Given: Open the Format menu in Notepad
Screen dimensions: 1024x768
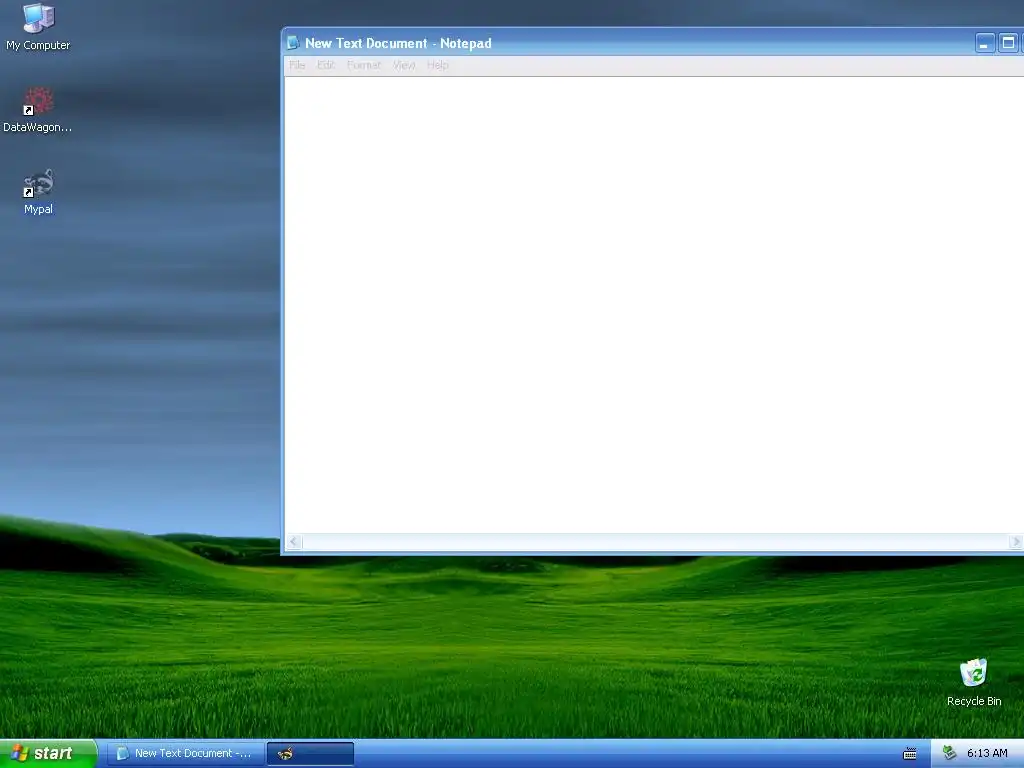Looking at the screenshot, I should [x=364, y=65].
